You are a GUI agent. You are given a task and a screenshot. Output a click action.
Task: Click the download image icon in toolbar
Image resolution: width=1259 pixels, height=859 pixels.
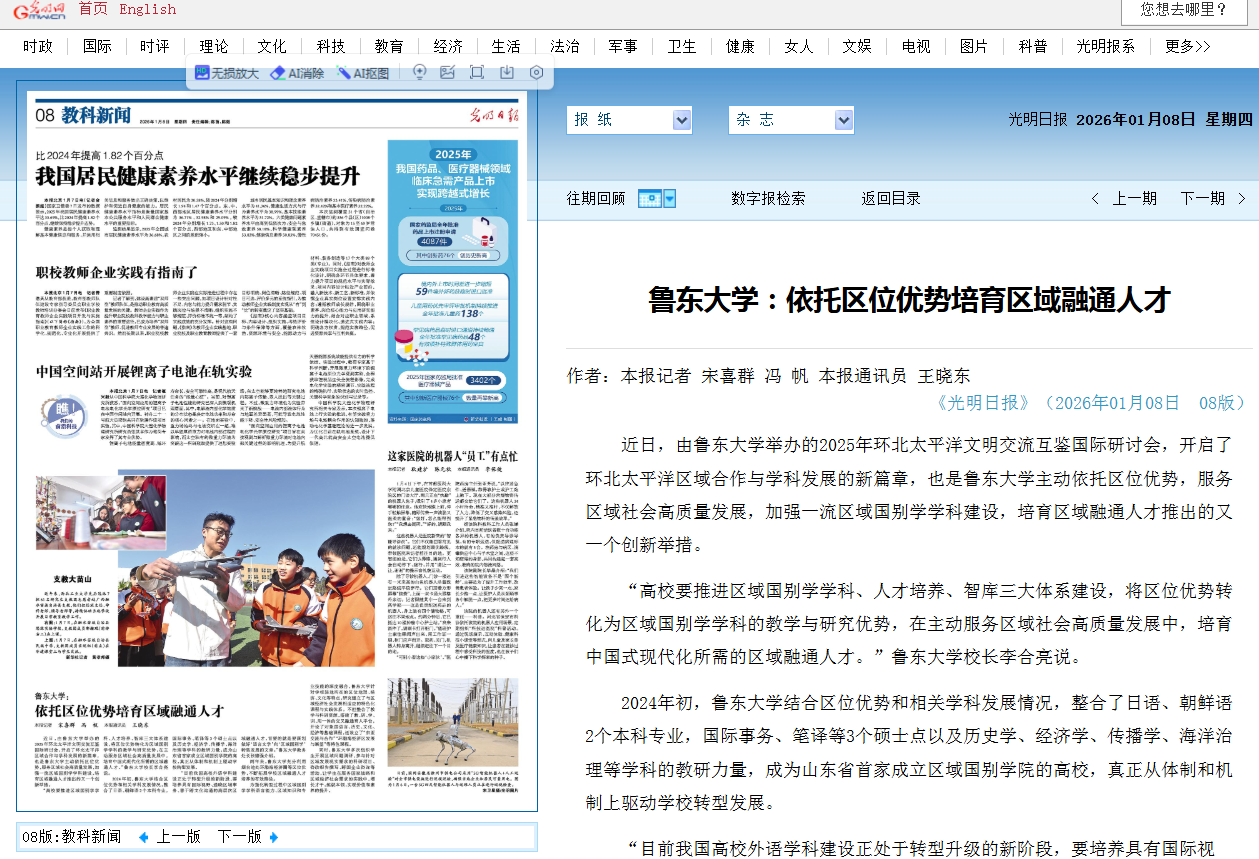pos(507,72)
